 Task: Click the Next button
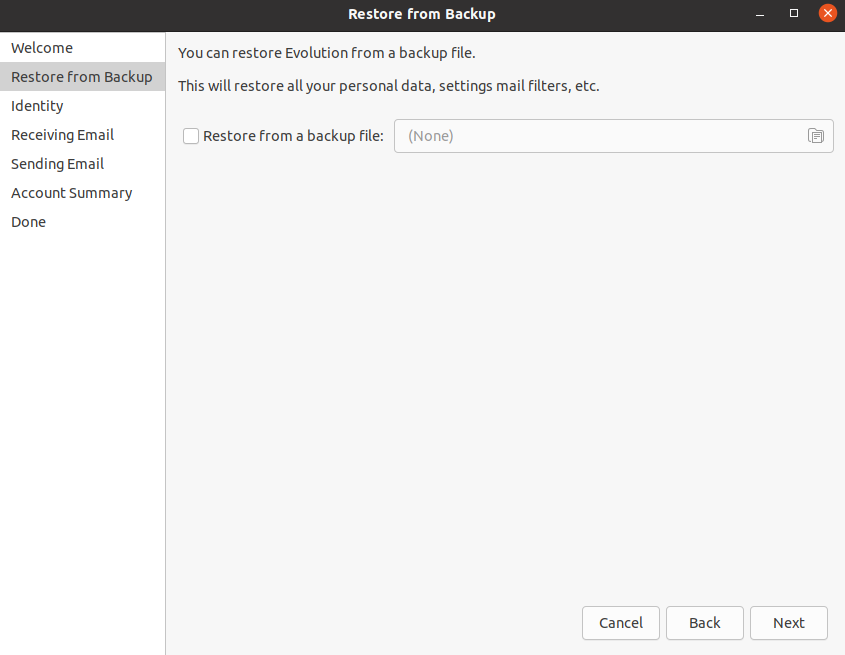788,623
